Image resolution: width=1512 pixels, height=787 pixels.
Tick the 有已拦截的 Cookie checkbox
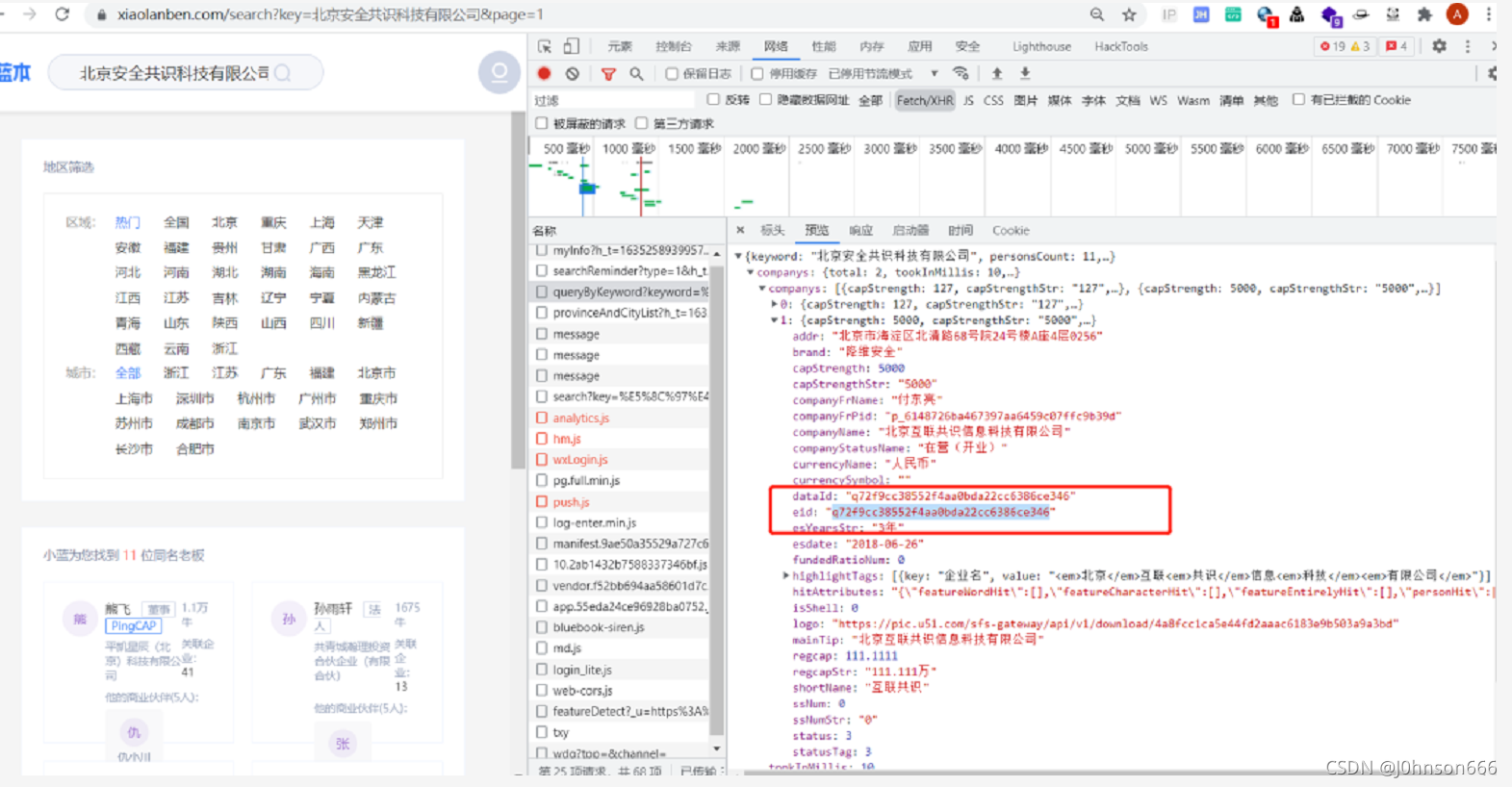click(1298, 99)
